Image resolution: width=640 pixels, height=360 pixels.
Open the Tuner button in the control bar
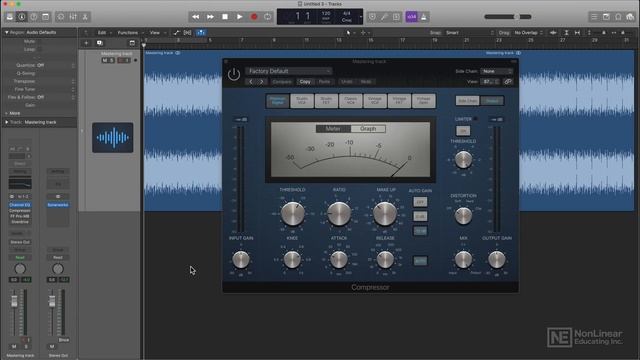384,17
